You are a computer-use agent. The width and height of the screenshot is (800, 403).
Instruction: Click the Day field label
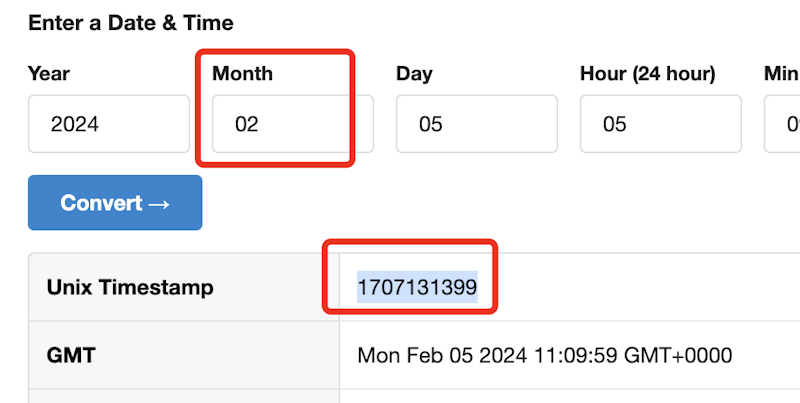(414, 74)
